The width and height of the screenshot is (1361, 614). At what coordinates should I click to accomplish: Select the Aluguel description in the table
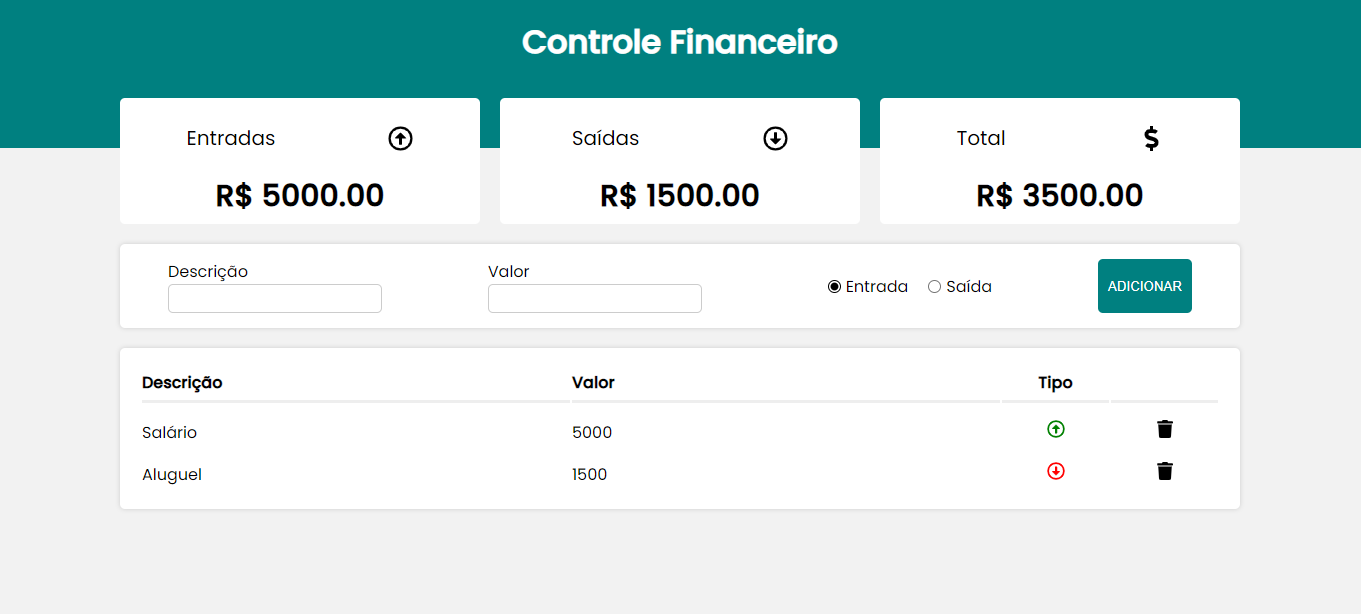click(172, 474)
